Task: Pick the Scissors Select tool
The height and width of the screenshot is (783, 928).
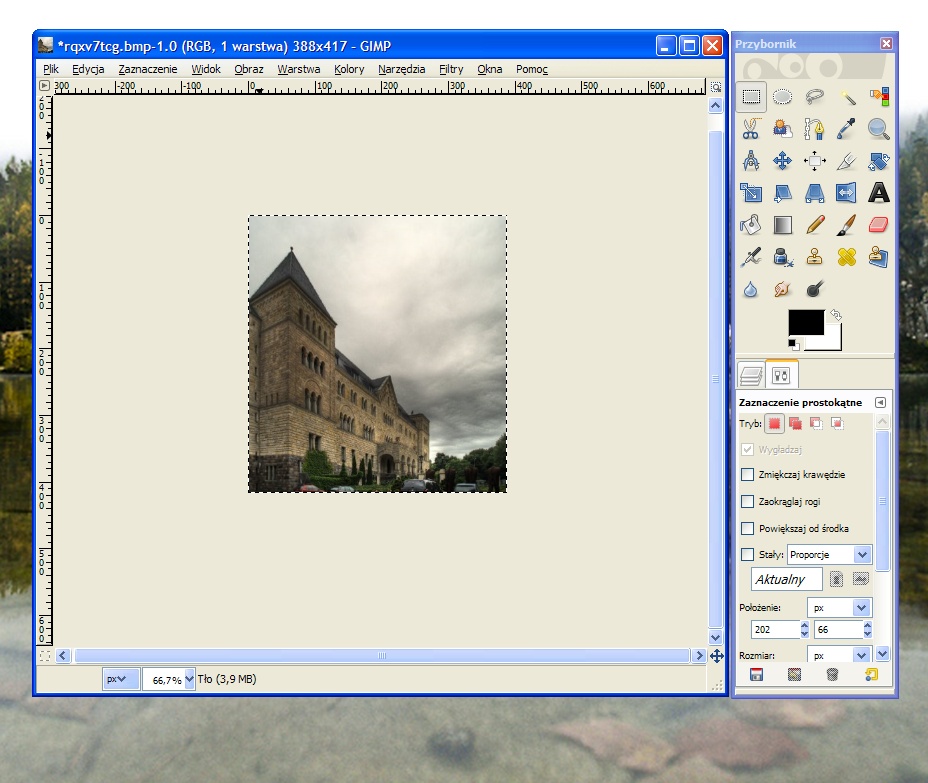Action: click(x=751, y=129)
